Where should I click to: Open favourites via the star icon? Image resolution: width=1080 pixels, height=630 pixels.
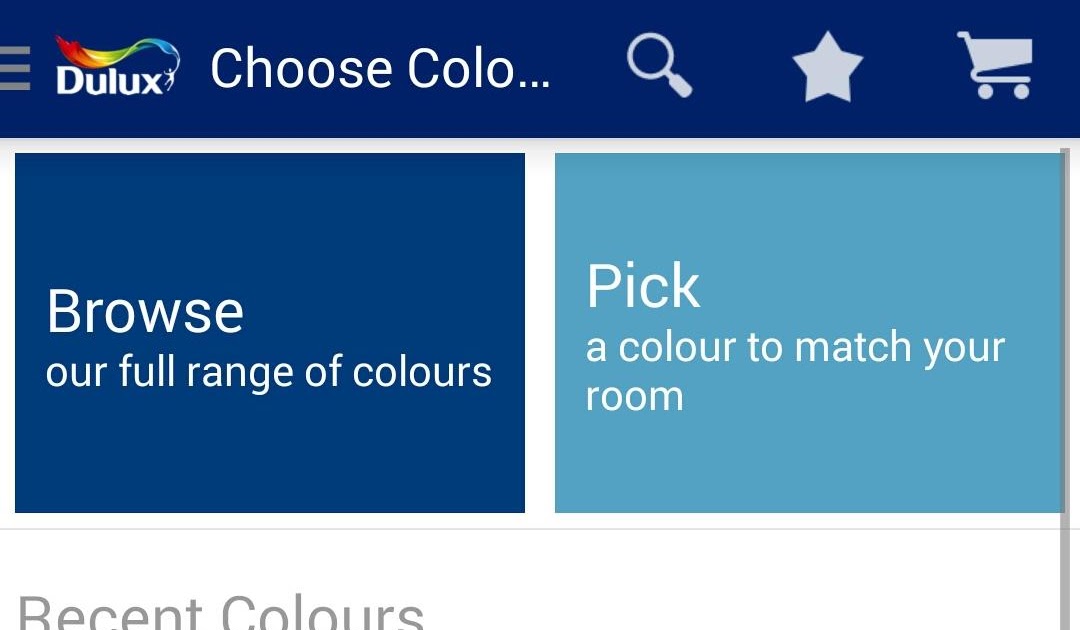(x=827, y=68)
